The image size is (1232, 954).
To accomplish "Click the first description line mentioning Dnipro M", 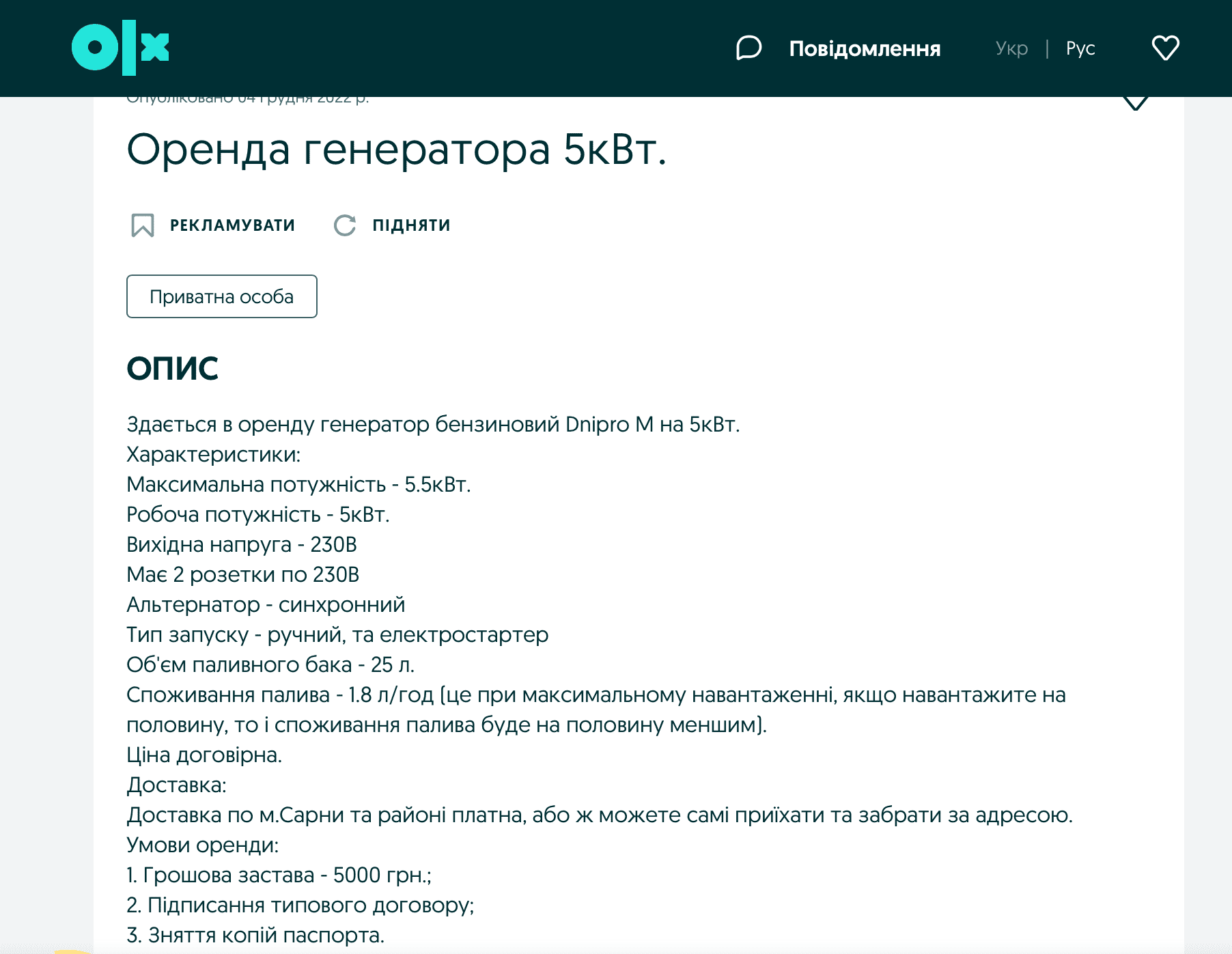I will (x=433, y=424).
